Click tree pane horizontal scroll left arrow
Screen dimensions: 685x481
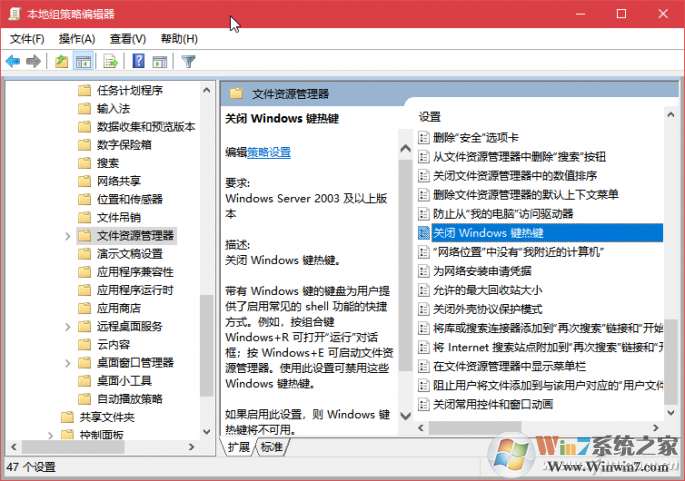[14, 447]
